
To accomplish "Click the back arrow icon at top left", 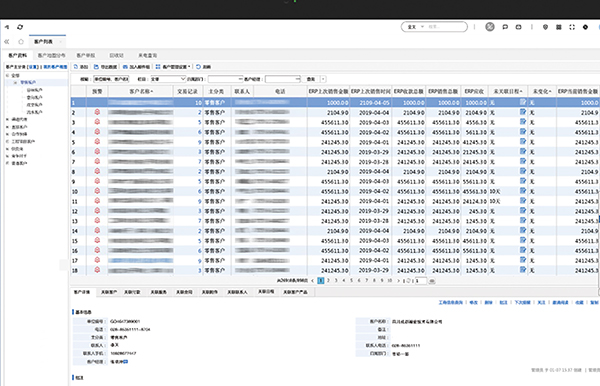I will [x=7, y=27].
